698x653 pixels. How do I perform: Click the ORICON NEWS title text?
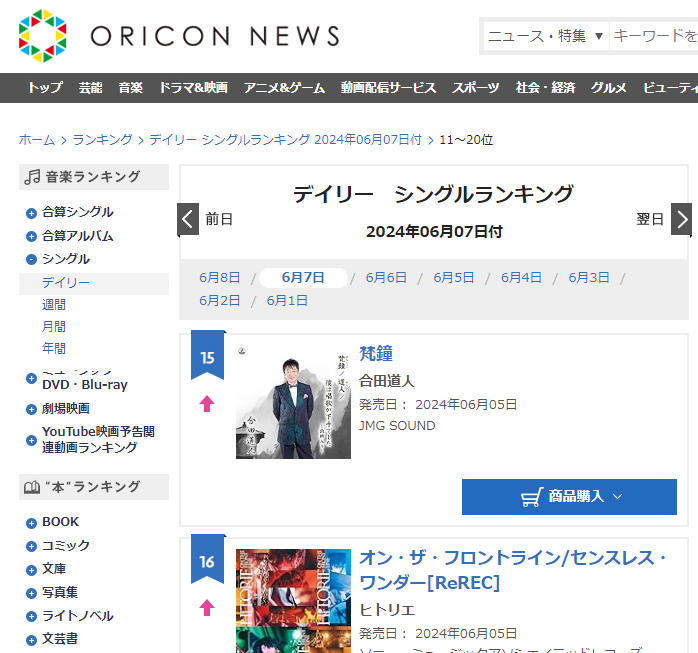click(x=215, y=36)
